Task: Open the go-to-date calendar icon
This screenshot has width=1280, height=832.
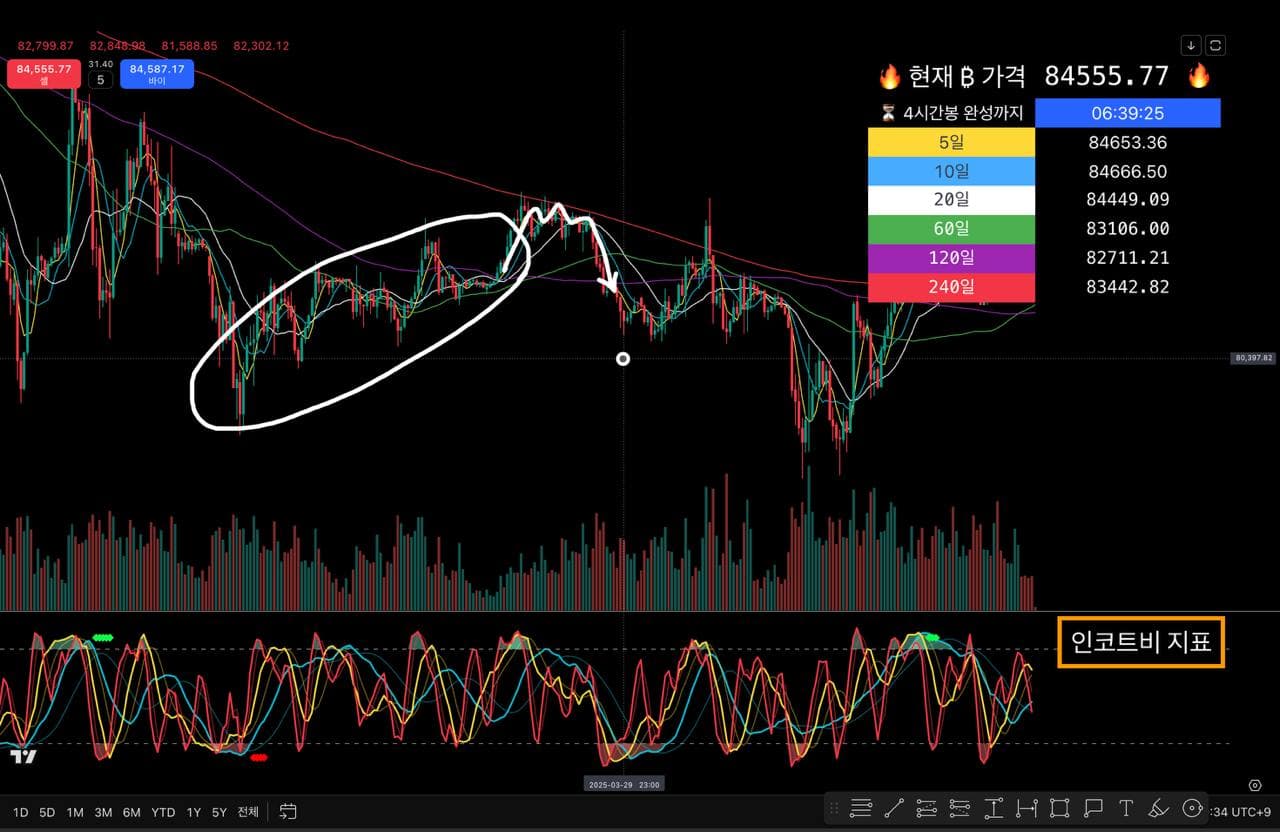Action: tap(288, 811)
